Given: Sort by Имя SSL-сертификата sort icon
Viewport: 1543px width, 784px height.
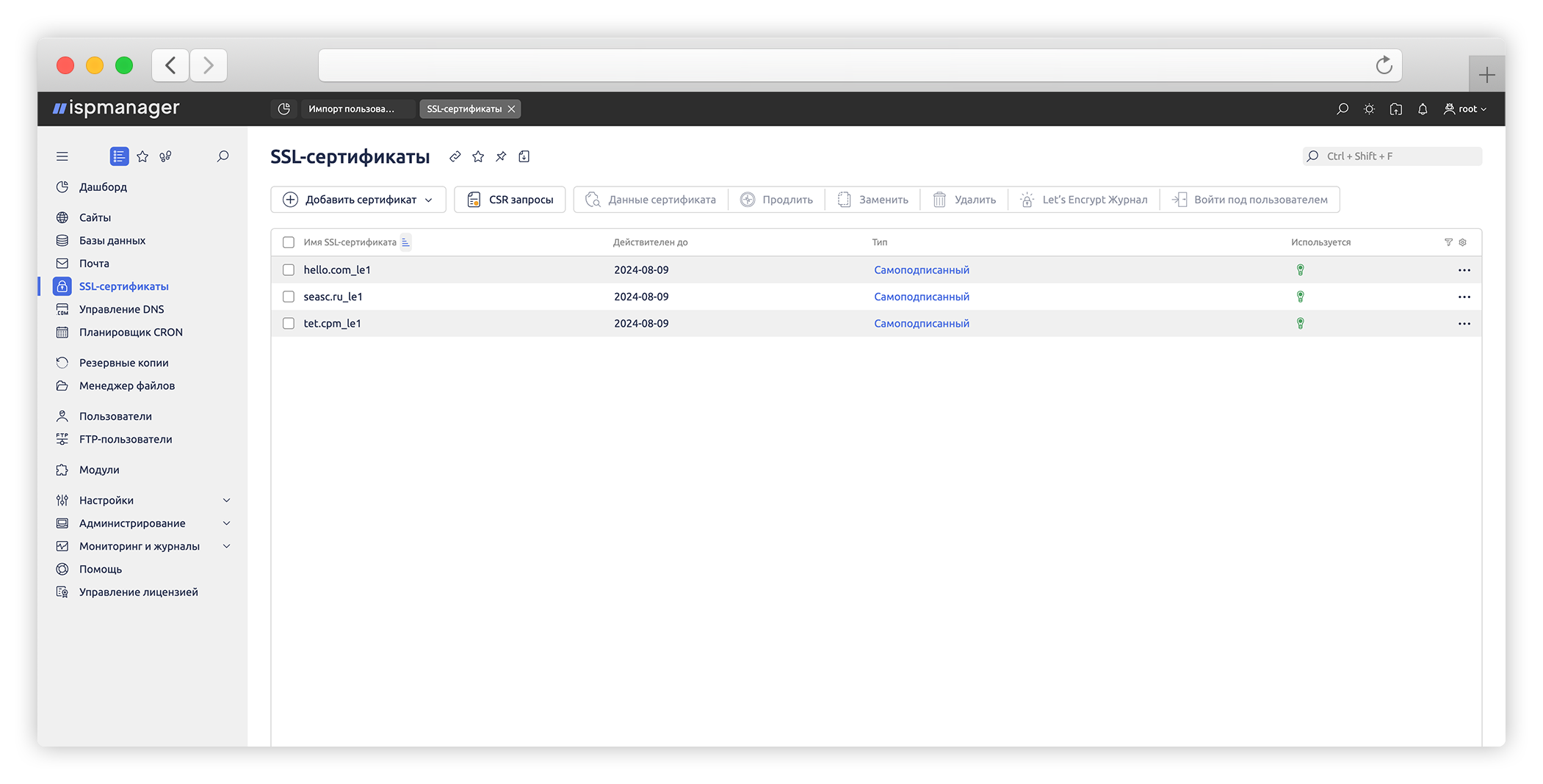Looking at the screenshot, I should click(x=405, y=242).
